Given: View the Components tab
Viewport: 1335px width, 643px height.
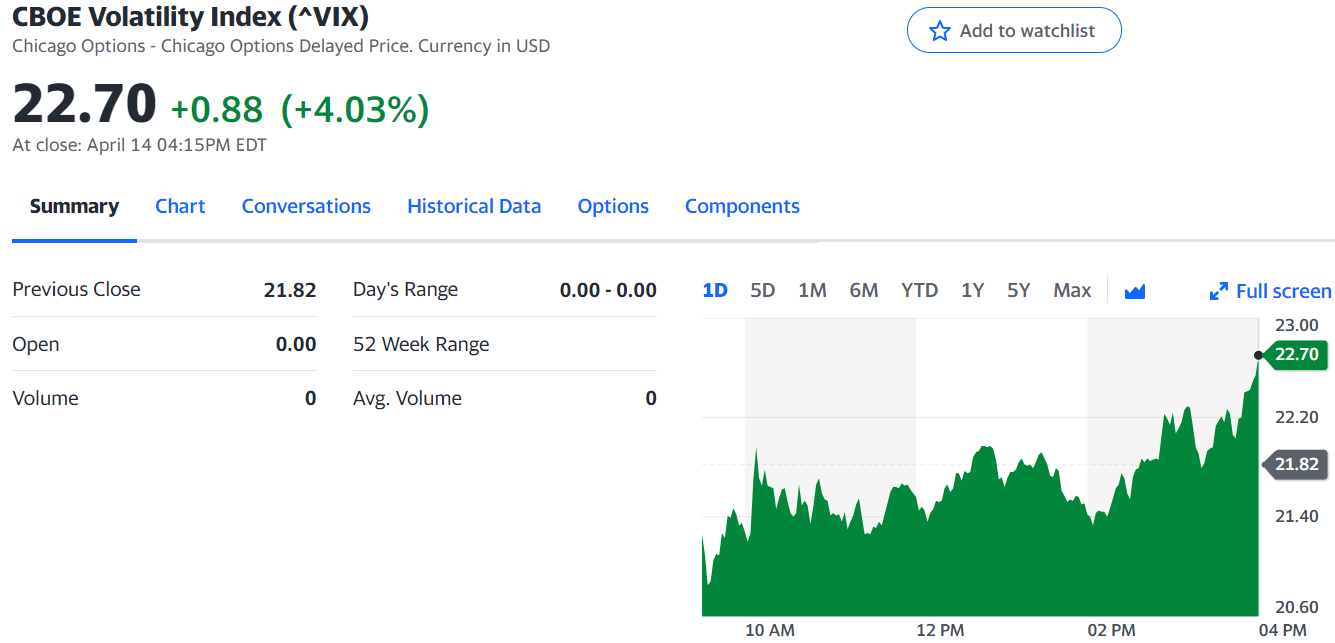Looking at the screenshot, I should click(742, 206).
